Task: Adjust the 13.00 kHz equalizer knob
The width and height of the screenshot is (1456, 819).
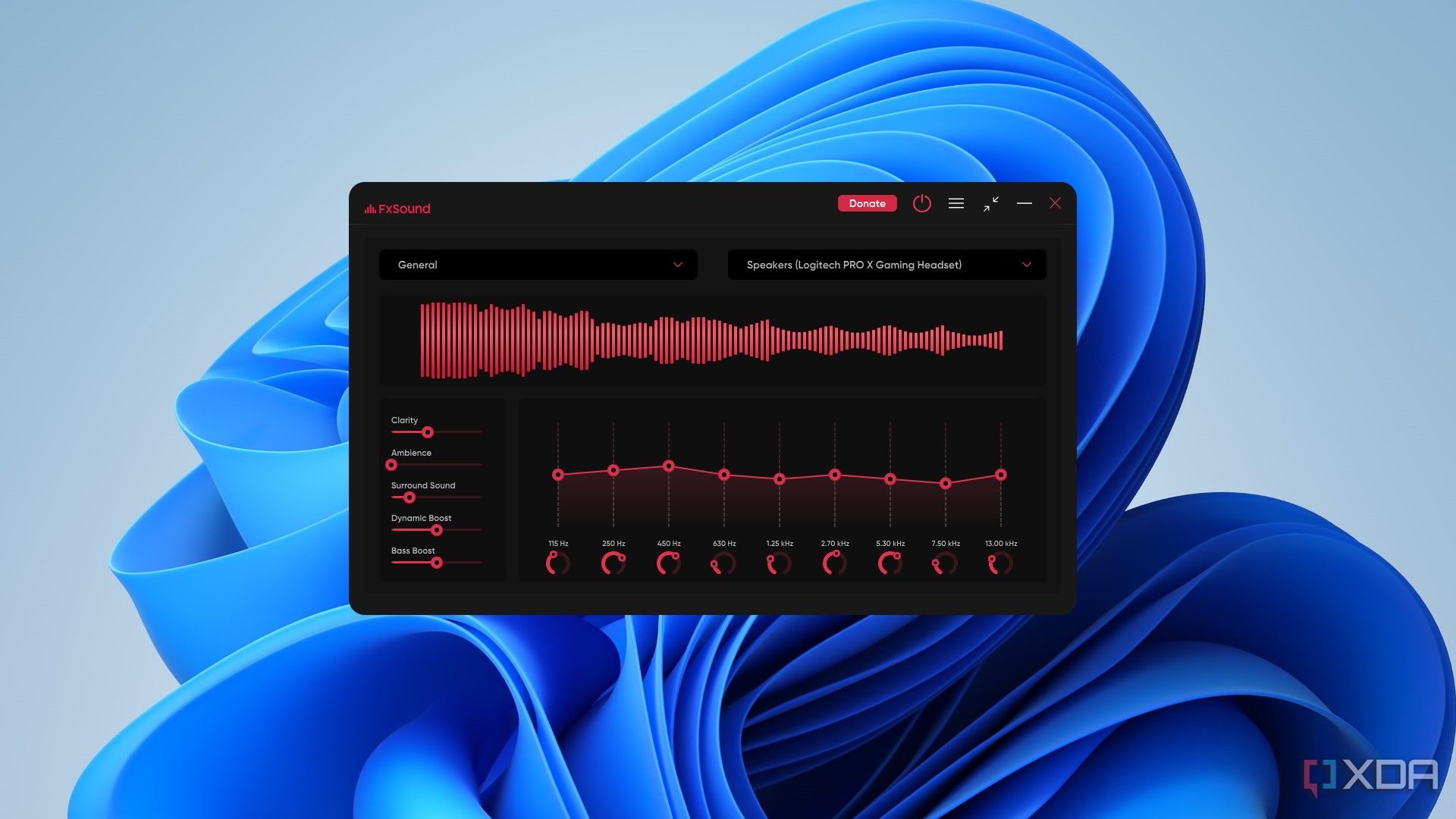Action: pos(1000,564)
